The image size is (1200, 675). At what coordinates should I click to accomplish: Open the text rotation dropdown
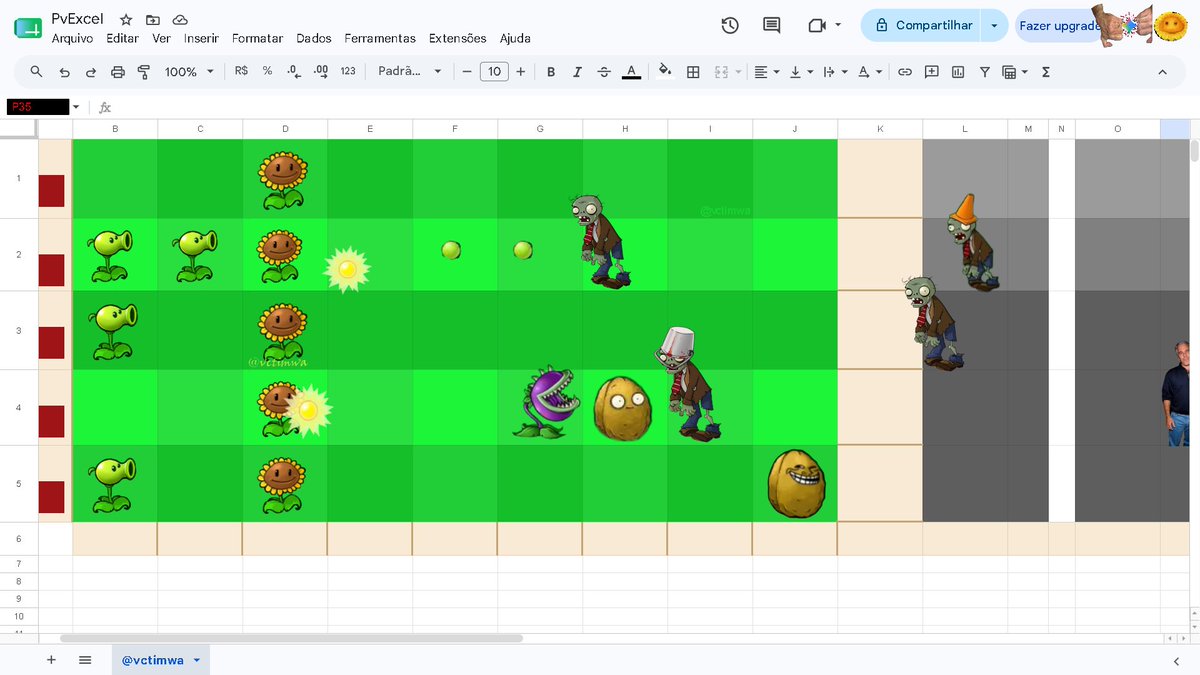870,72
